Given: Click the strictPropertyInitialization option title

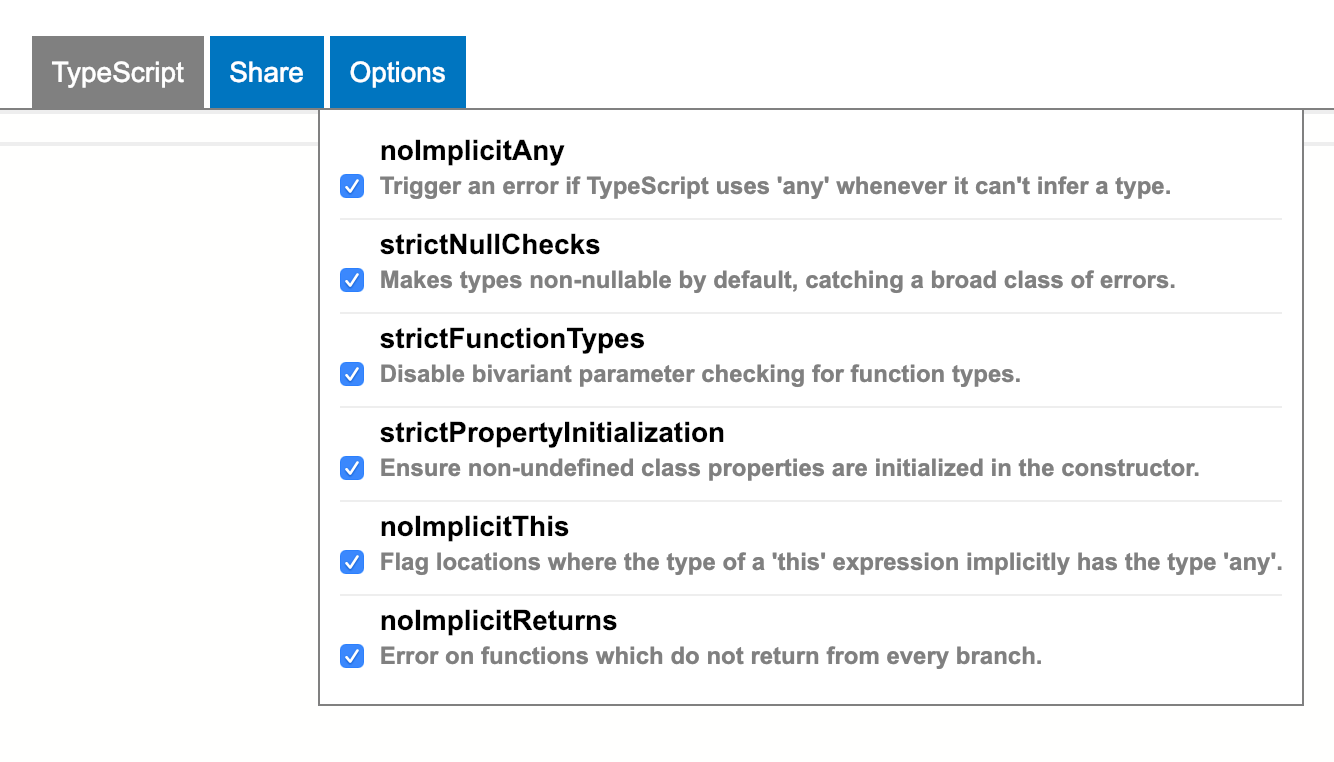Looking at the screenshot, I should (x=552, y=433).
